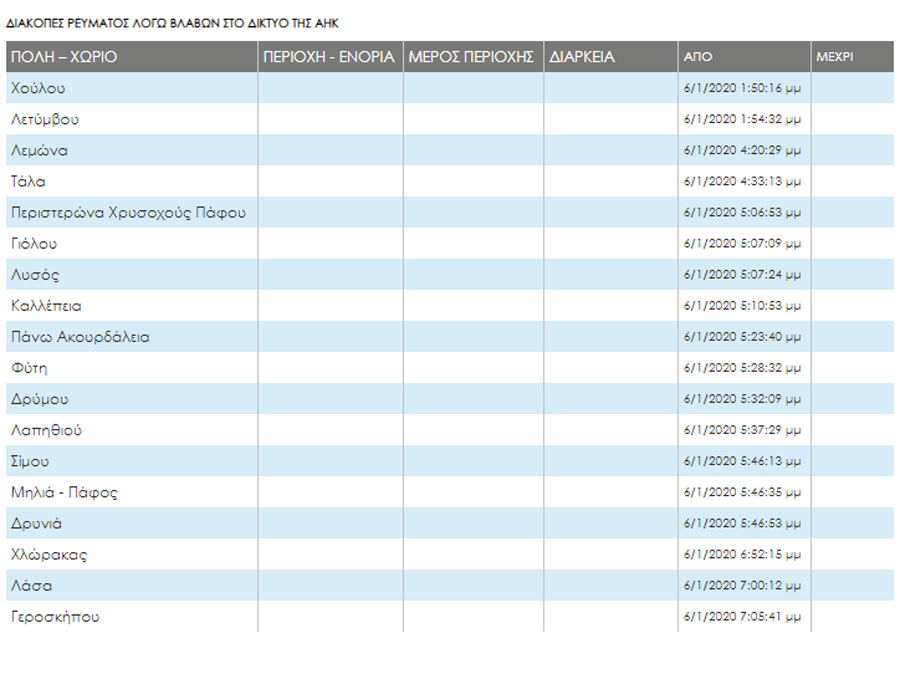The height and width of the screenshot is (674, 900).
Task: Select the Μηλιά - Πάφος cell
Action: click(132, 492)
